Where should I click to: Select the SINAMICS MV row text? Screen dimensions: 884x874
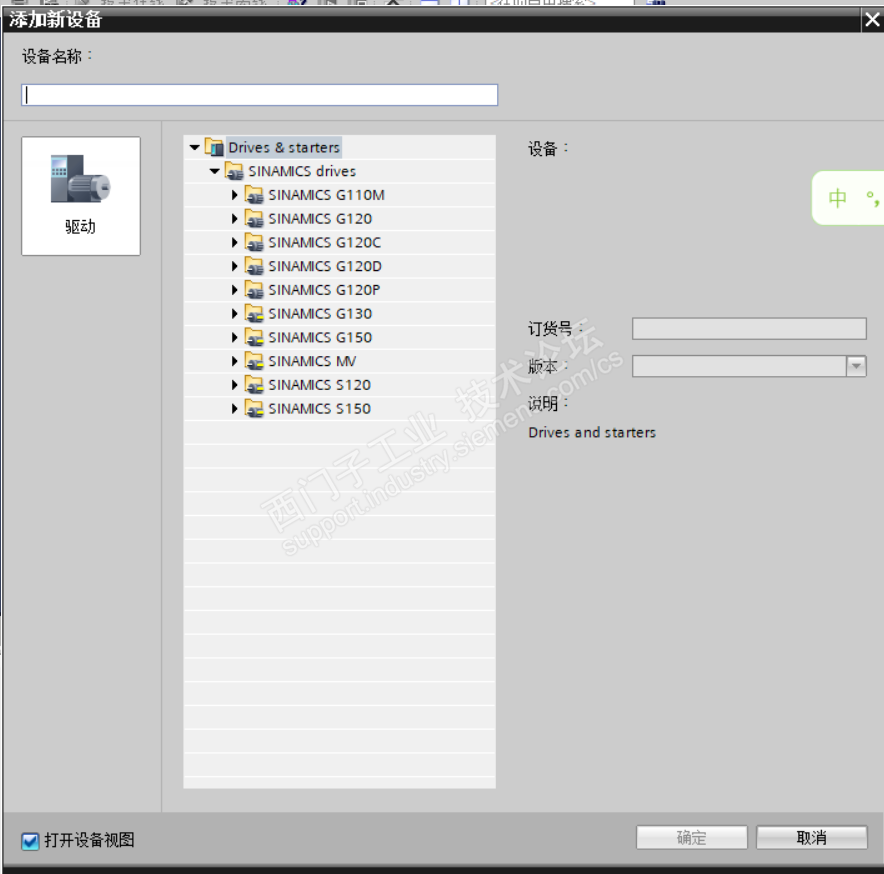(x=312, y=361)
